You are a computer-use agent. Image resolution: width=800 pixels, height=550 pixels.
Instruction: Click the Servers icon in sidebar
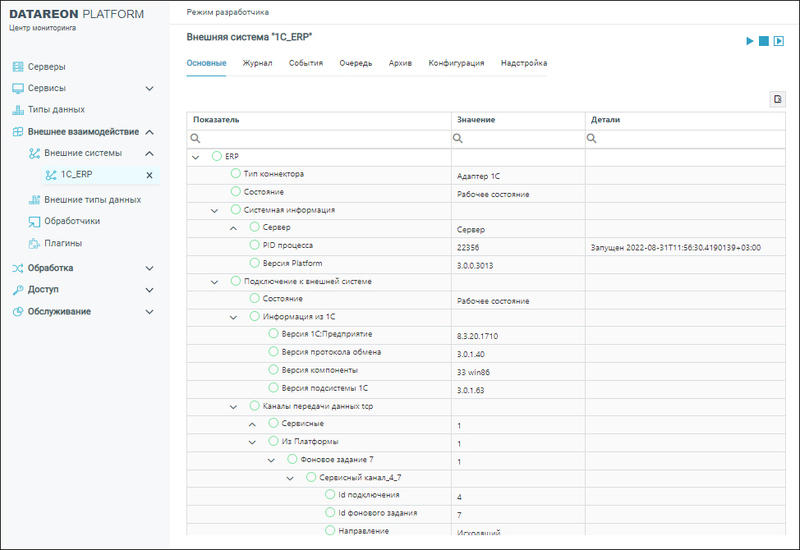click(x=18, y=67)
